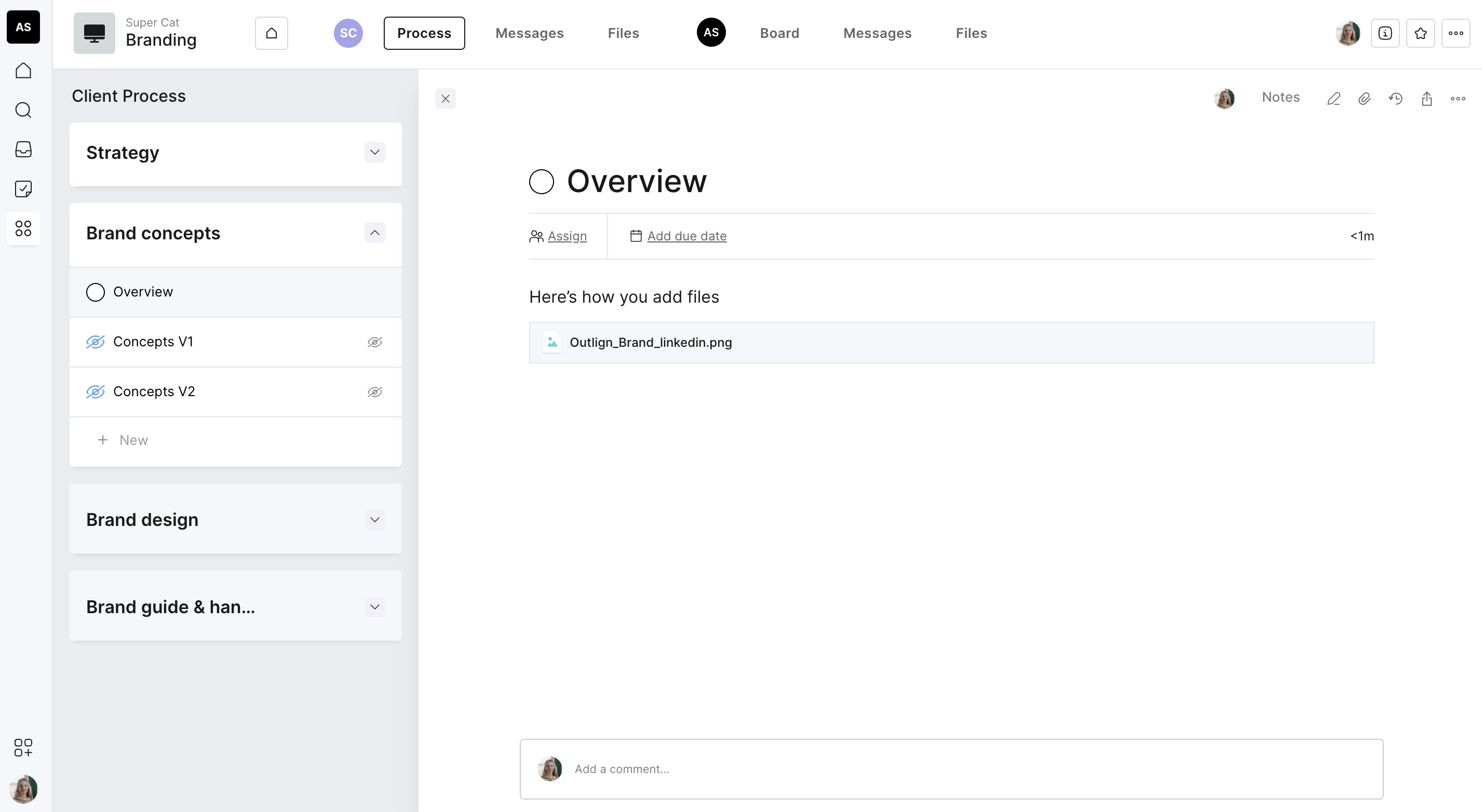This screenshot has width=1482, height=812.
Task: Toggle visibility eye for Concepts V2
Action: [x=374, y=392]
